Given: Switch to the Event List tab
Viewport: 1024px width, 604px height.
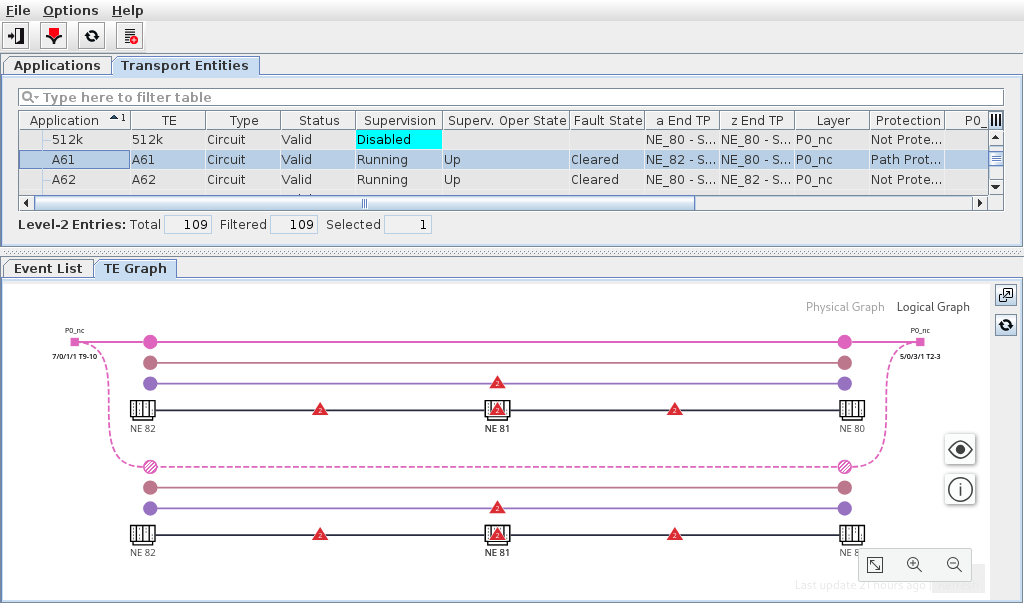Looking at the screenshot, I should click(x=48, y=268).
